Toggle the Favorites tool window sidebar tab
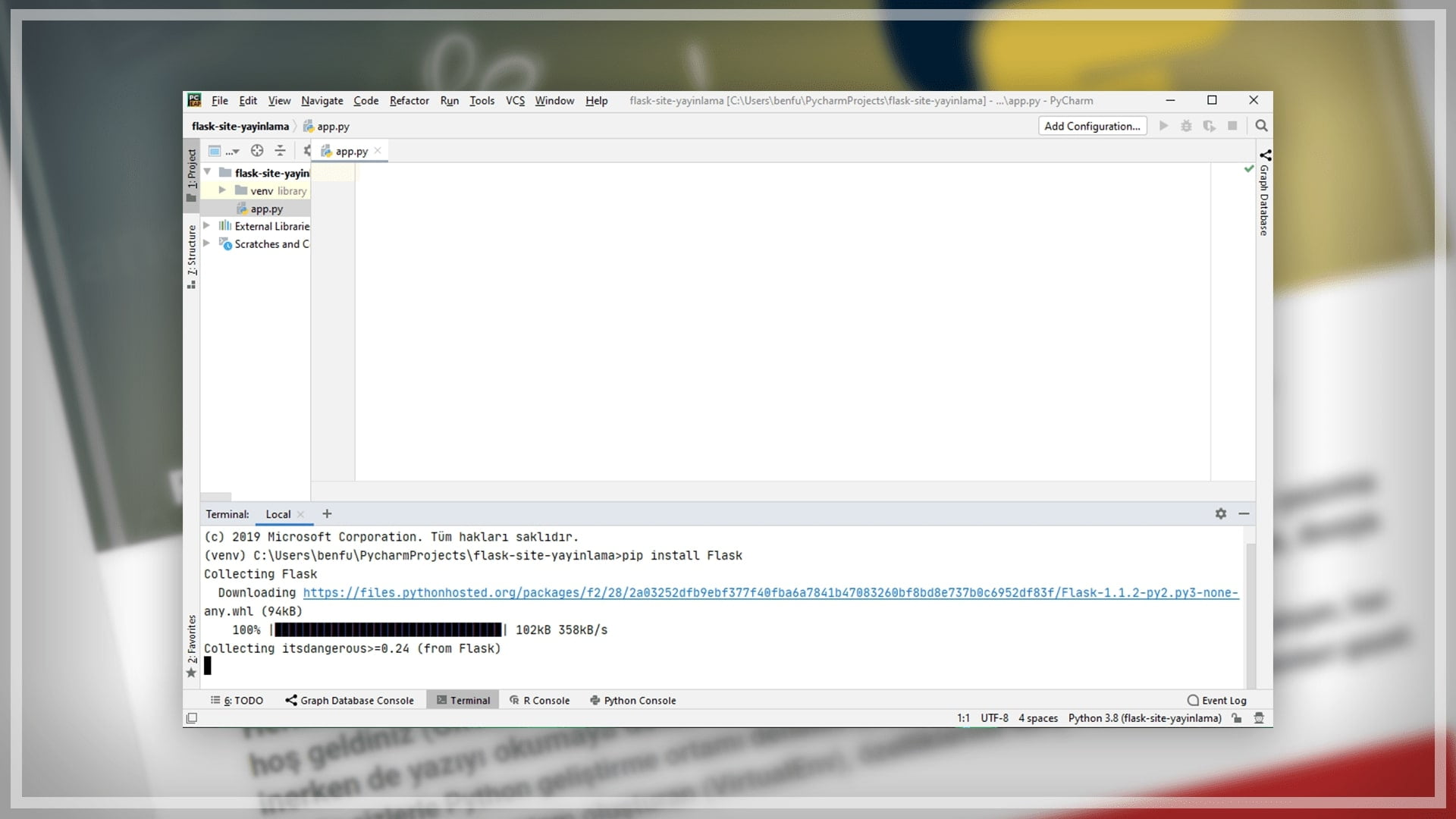 [192, 645]
